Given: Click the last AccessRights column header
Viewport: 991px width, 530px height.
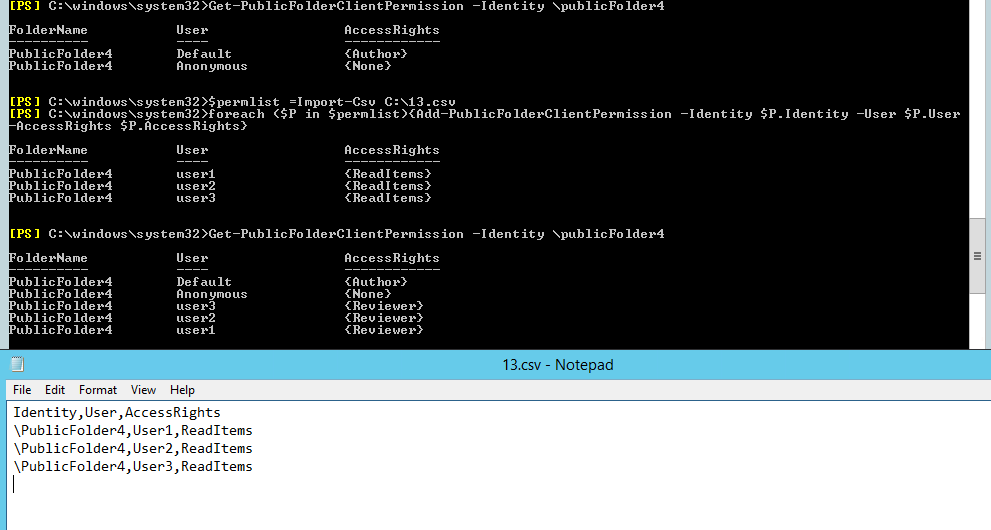Looking at the screenshot, I should click(392, 258).
